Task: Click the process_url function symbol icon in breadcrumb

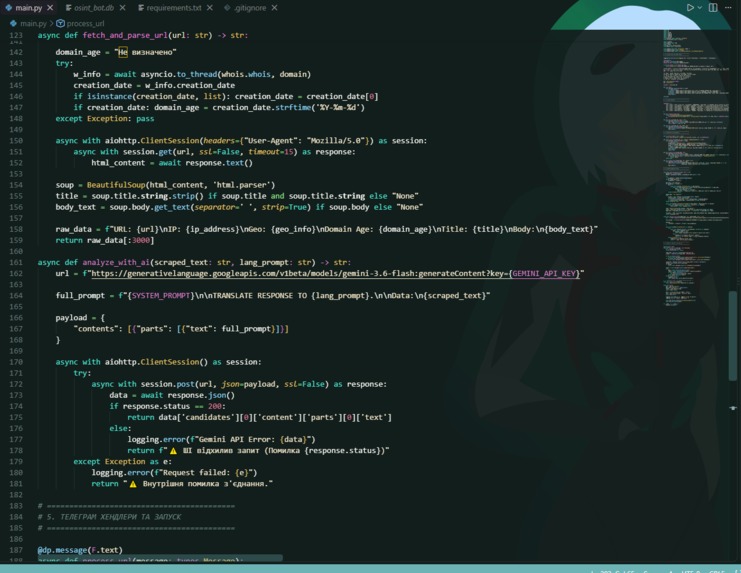Action: pos(60,23)
